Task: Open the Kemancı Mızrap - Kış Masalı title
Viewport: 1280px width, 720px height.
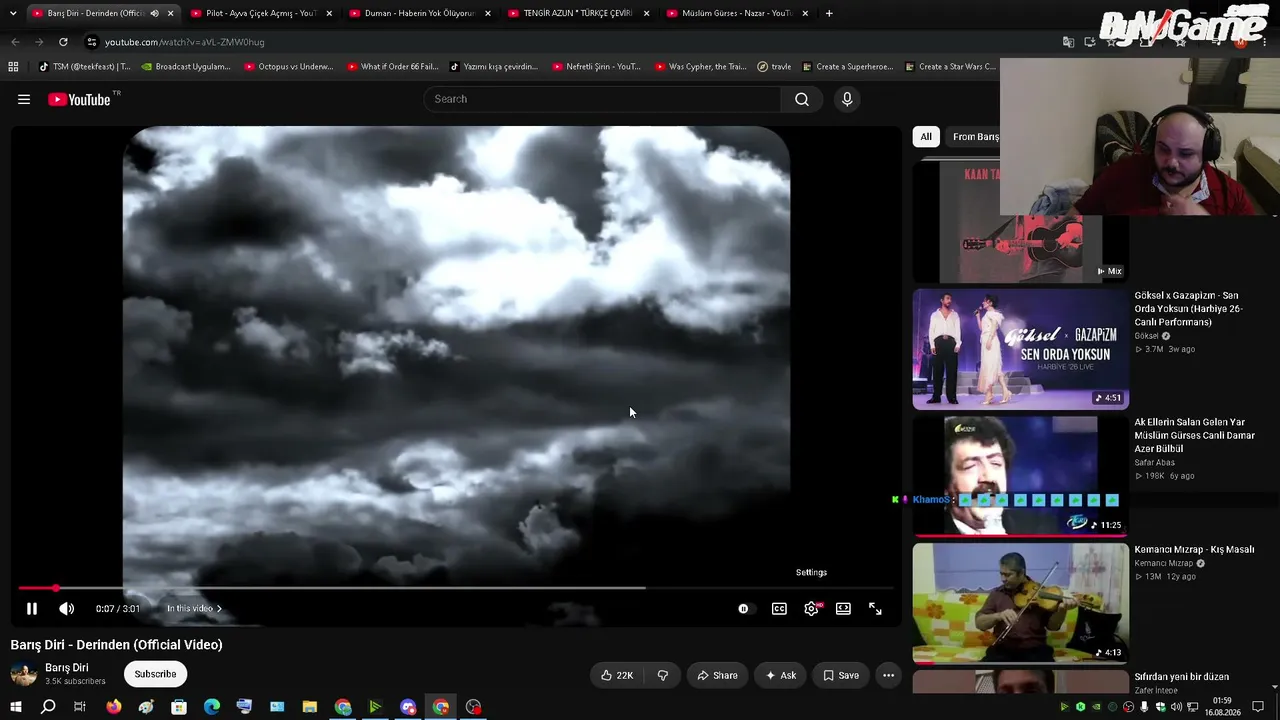Action: pyautogui.click(x=1194, y=550)
